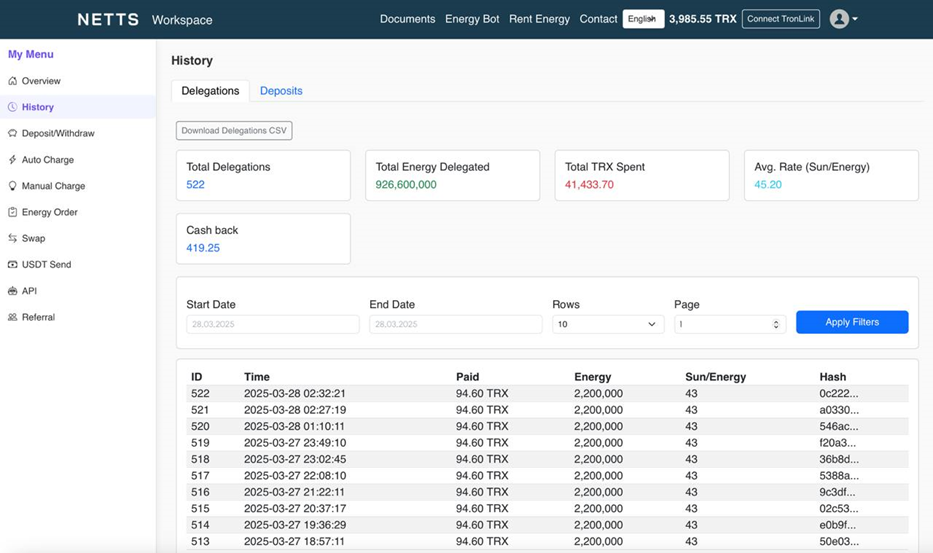Open USDT Send cash icon

(x=12, y=264)
